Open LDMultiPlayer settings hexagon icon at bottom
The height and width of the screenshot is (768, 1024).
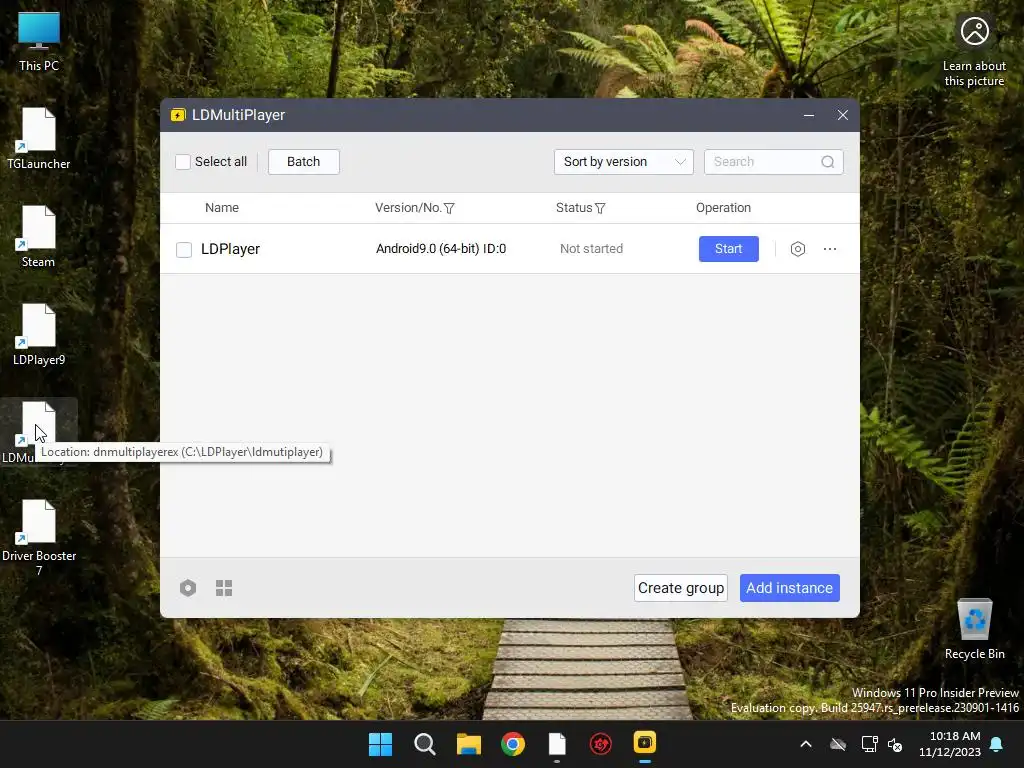pyautogui.click(x=188, y=588)
